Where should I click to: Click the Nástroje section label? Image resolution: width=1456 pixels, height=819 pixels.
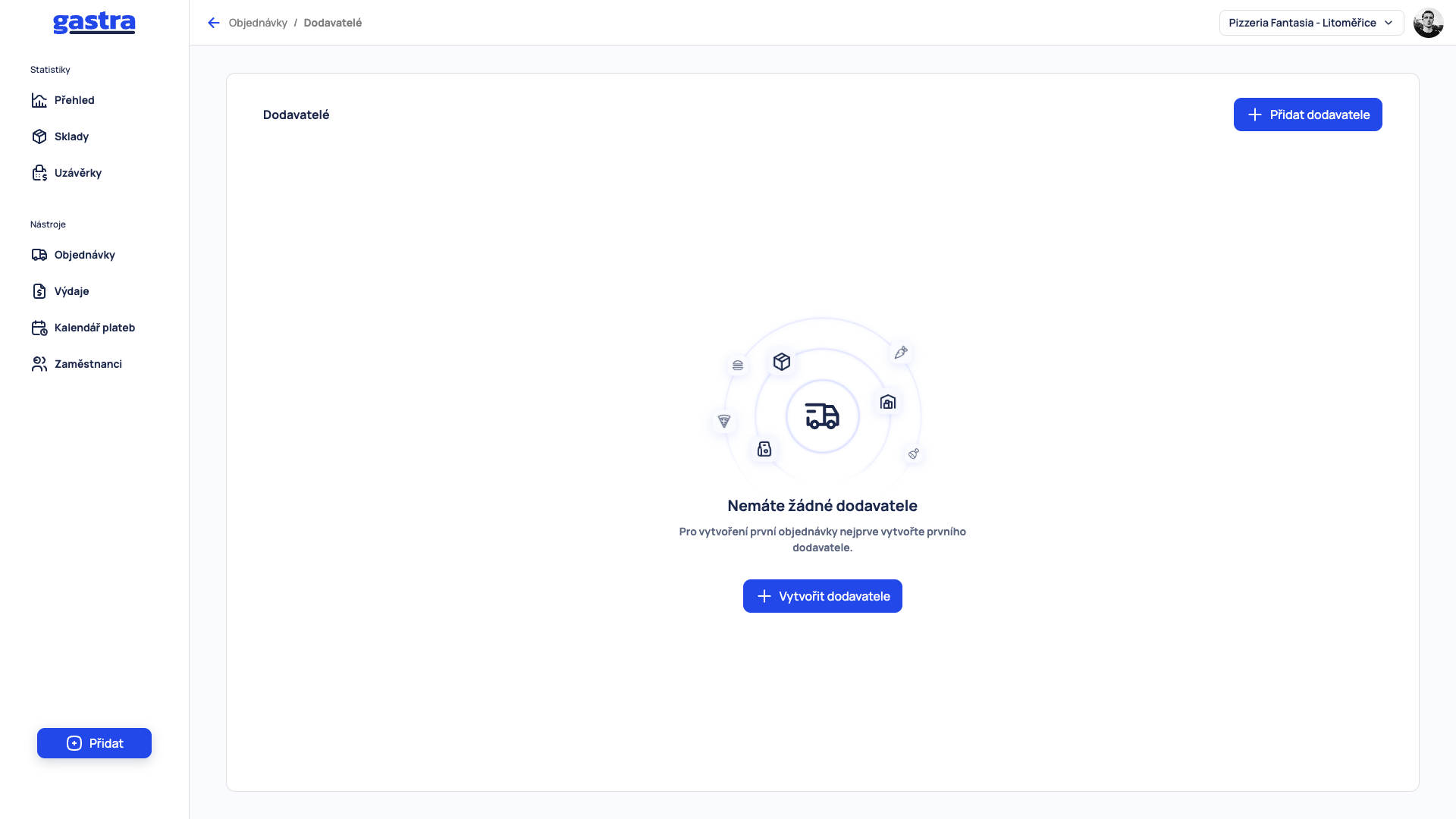pos(48,224)
